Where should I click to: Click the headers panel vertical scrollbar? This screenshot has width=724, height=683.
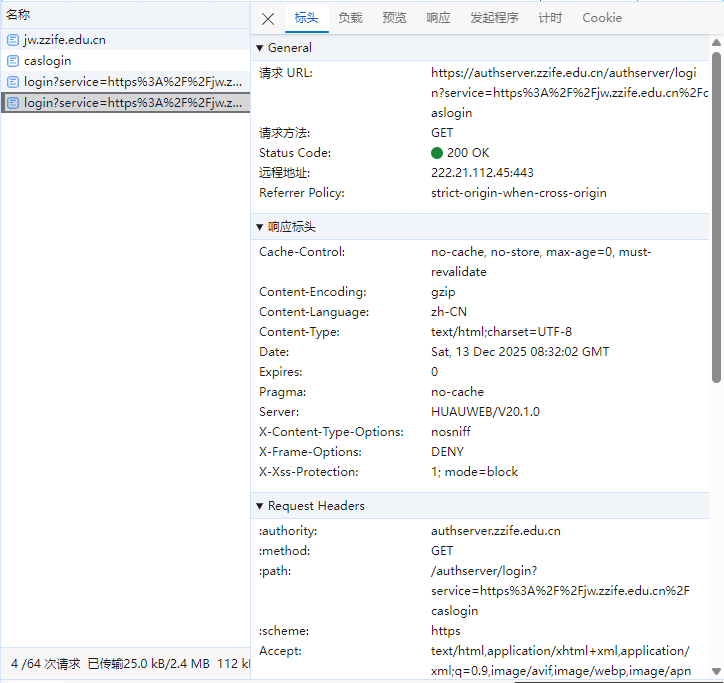(716, 210)
